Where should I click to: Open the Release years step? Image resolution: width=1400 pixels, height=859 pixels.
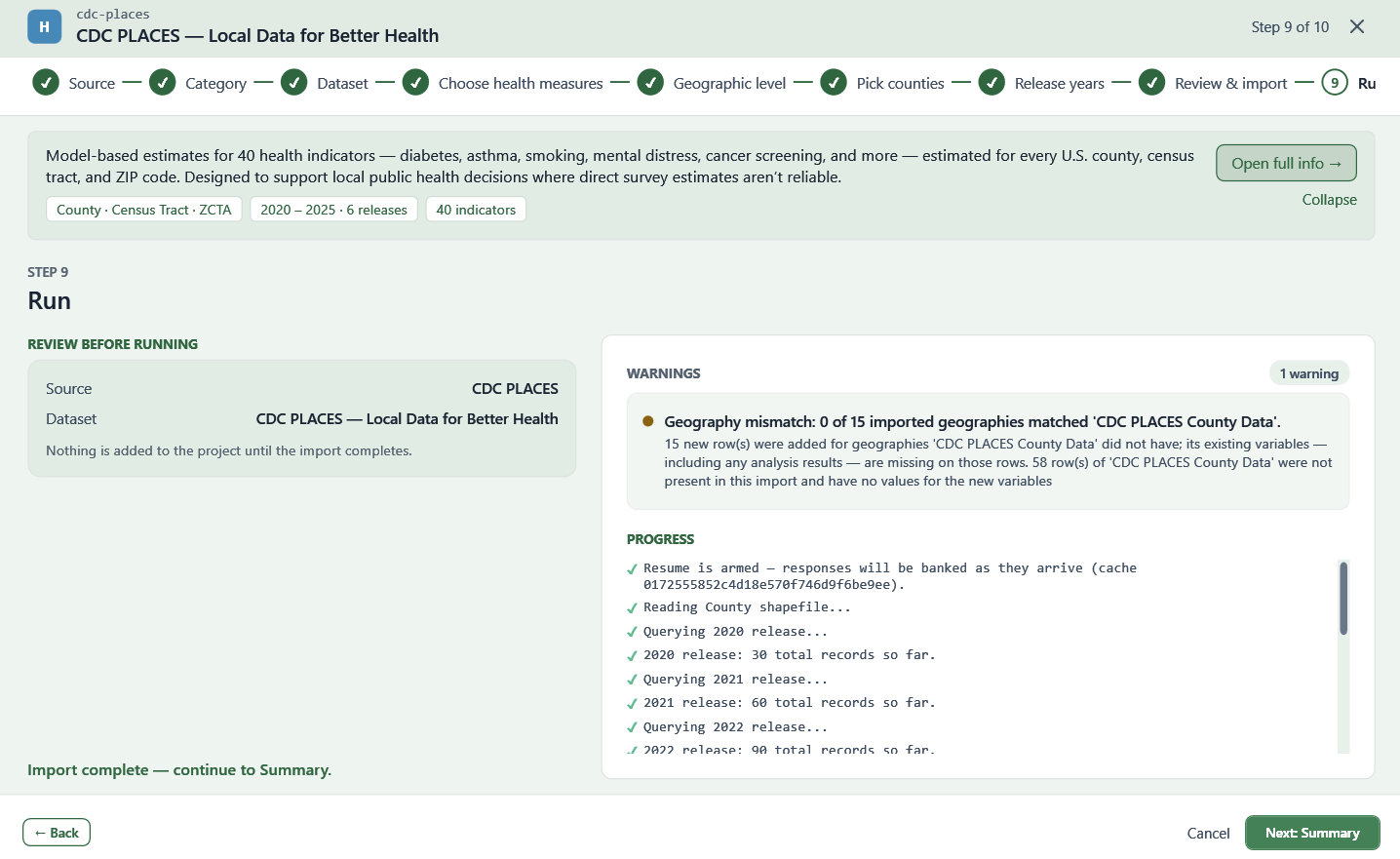[x=1059, y=84]
